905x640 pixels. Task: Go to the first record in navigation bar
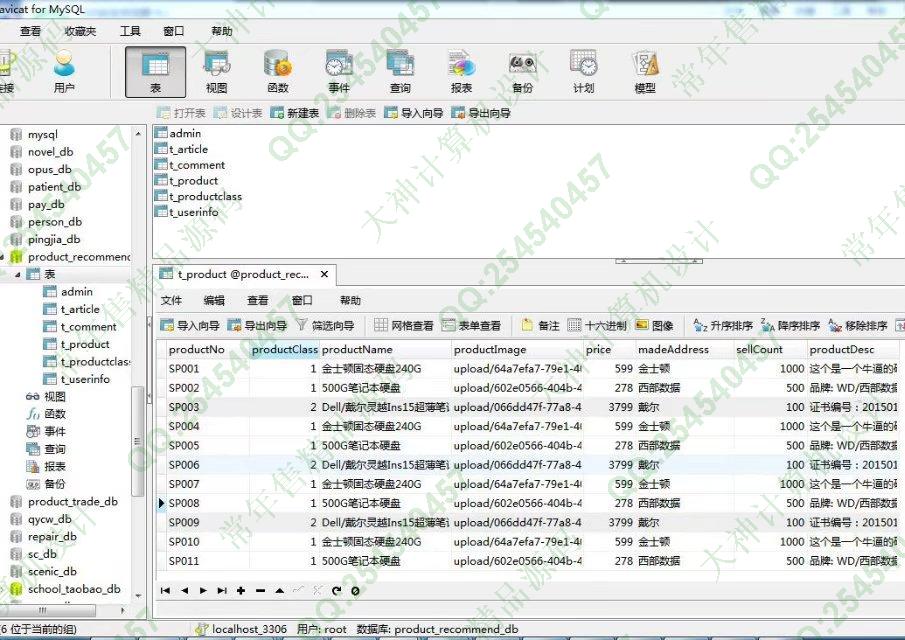pyautogui.click(x=166, y=590)
